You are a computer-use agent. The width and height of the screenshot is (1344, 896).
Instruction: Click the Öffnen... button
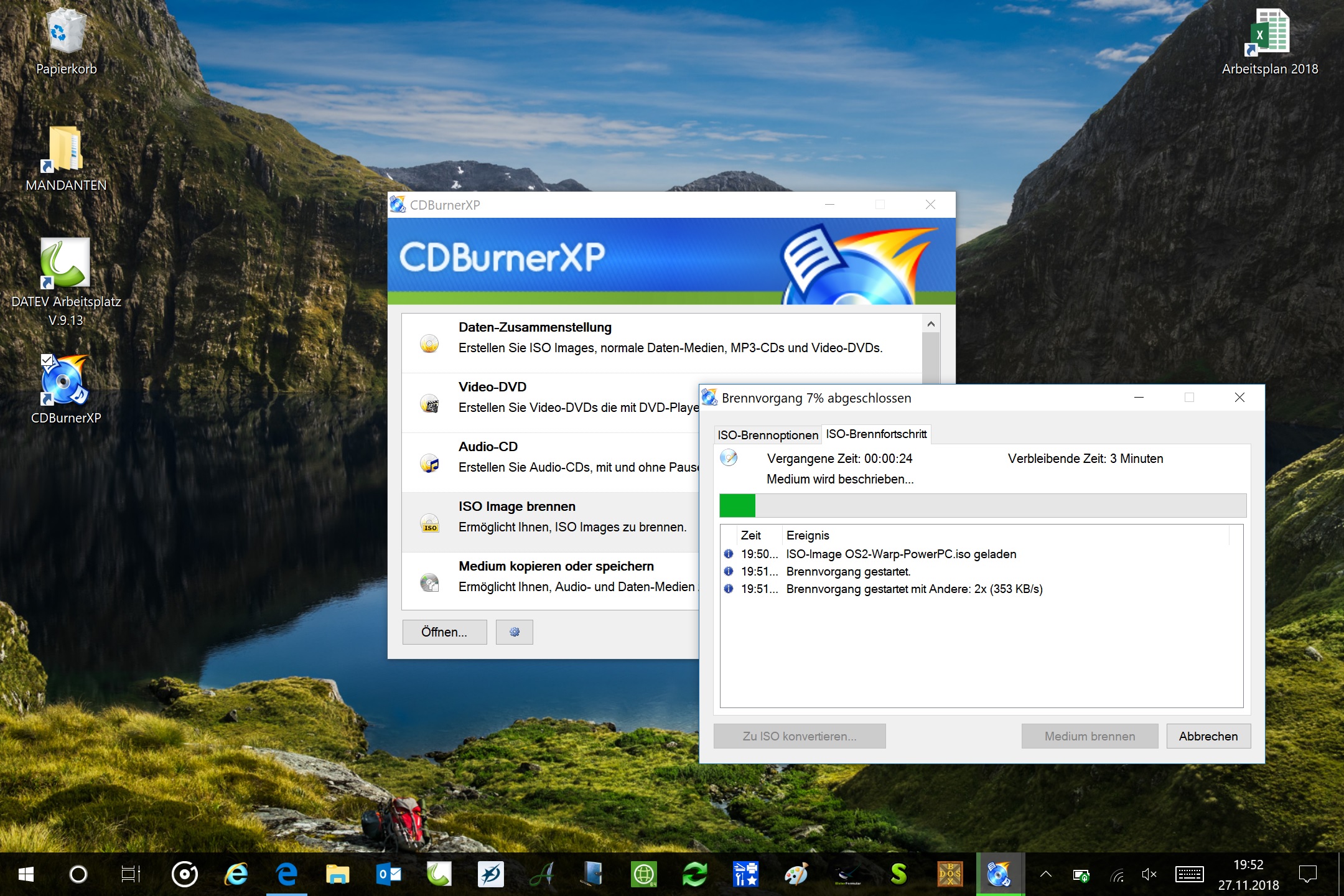[x=444, y=632]
